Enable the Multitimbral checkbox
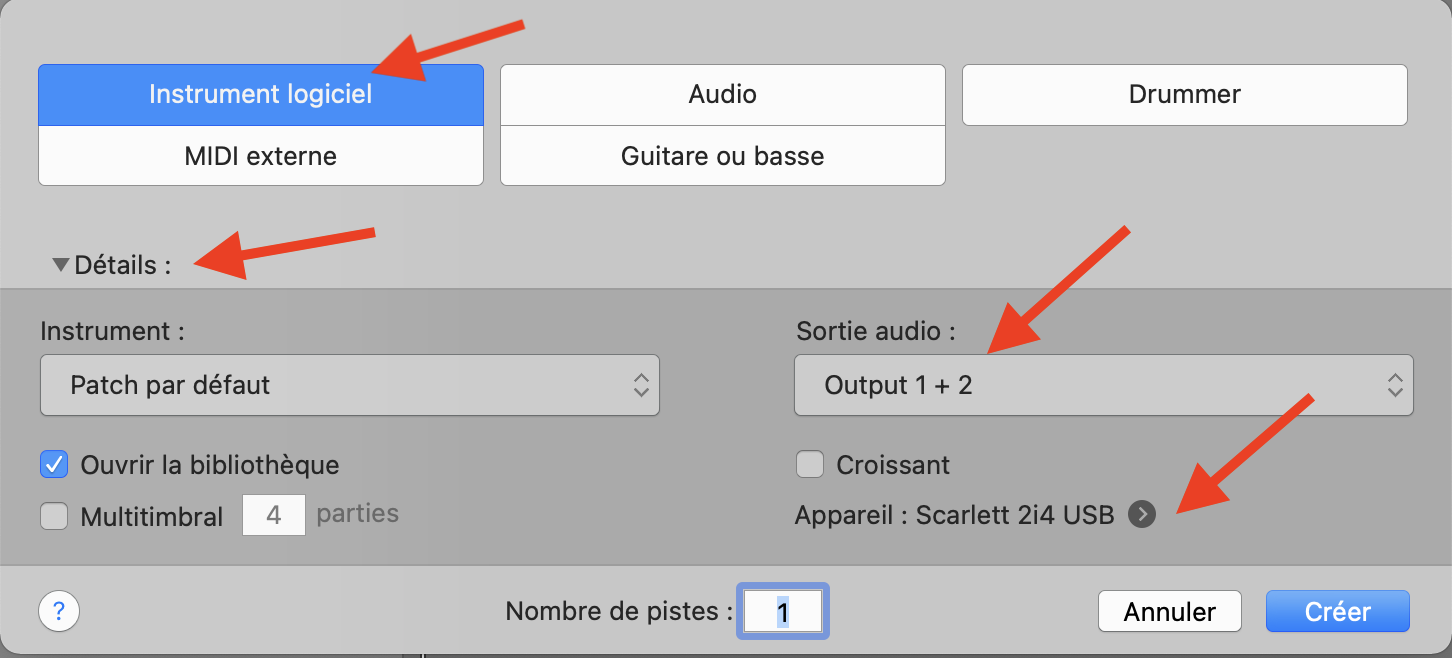1452x658 pixels. [54, 516]
